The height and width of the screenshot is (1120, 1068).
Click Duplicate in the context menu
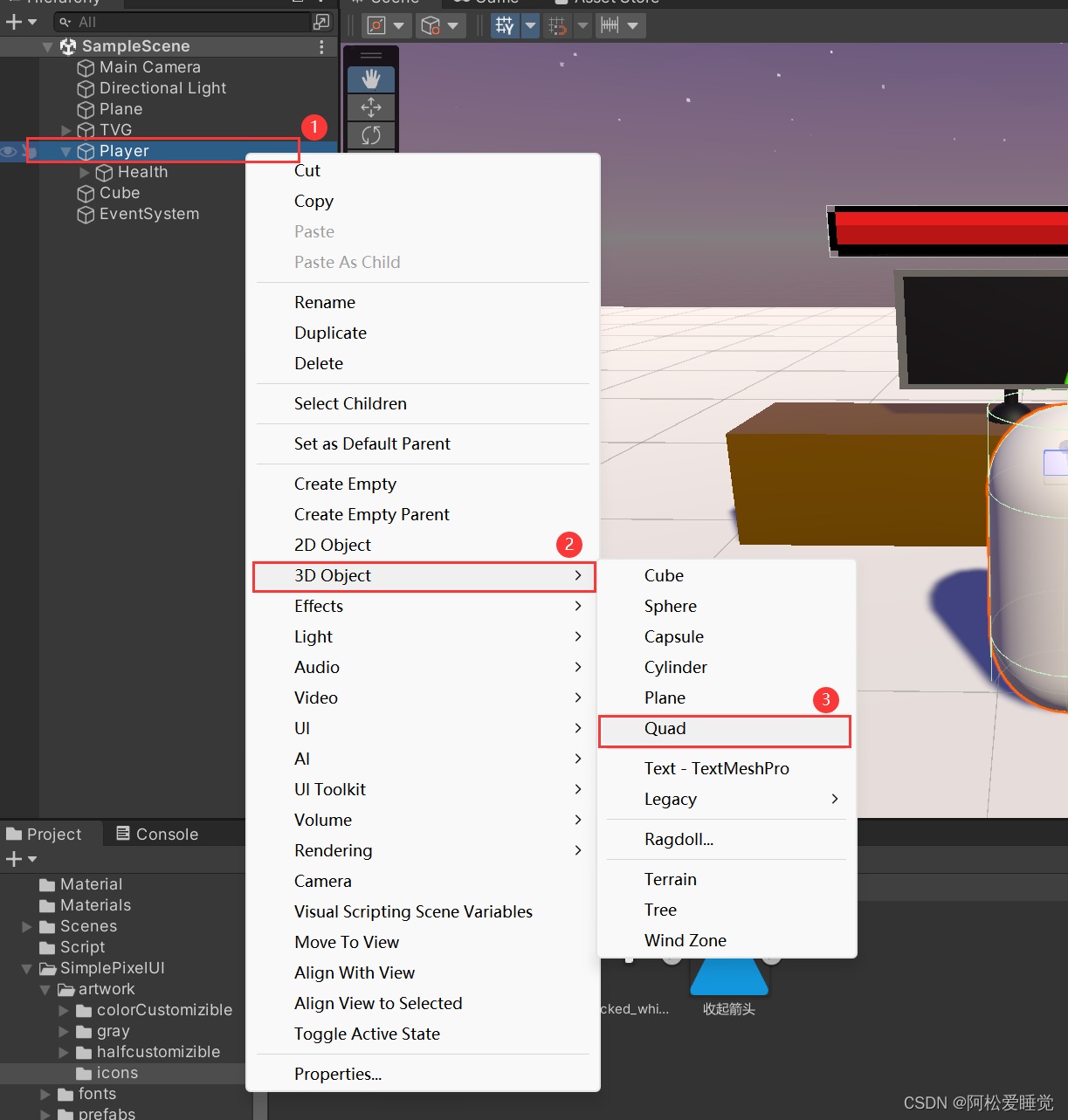330,333
